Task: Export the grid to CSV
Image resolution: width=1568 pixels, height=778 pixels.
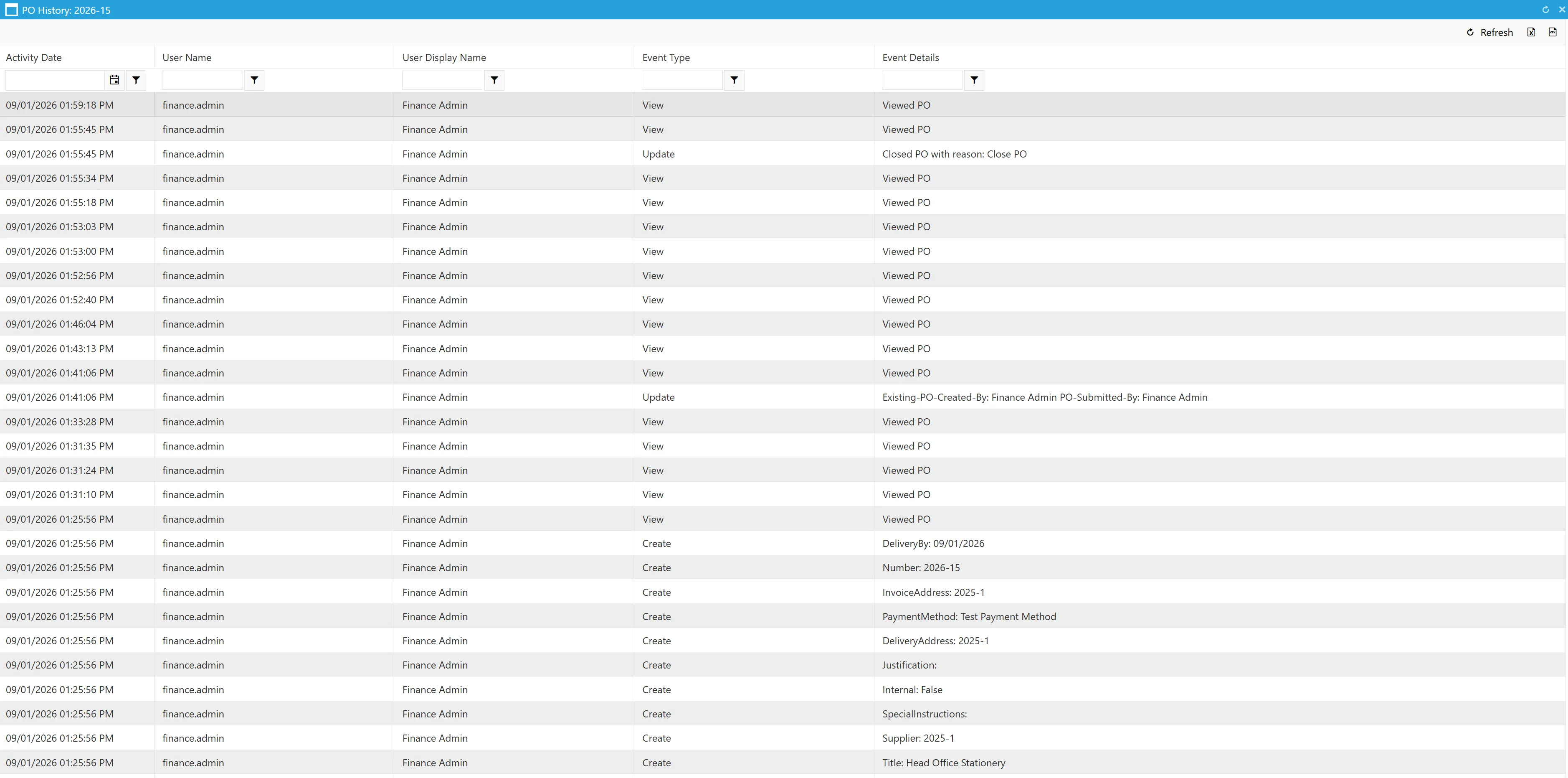Action: click(1553, 32)
